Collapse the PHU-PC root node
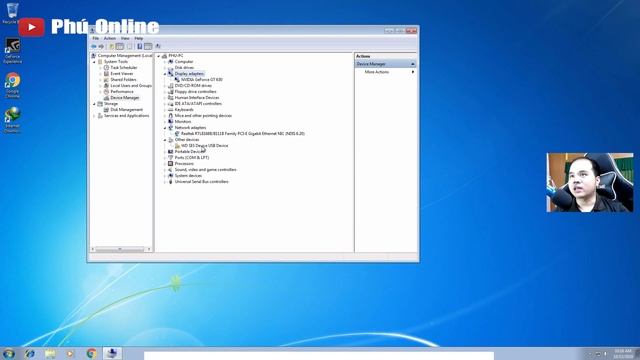The width and height of the screenshot is (640, 360). tap(159, 56)
